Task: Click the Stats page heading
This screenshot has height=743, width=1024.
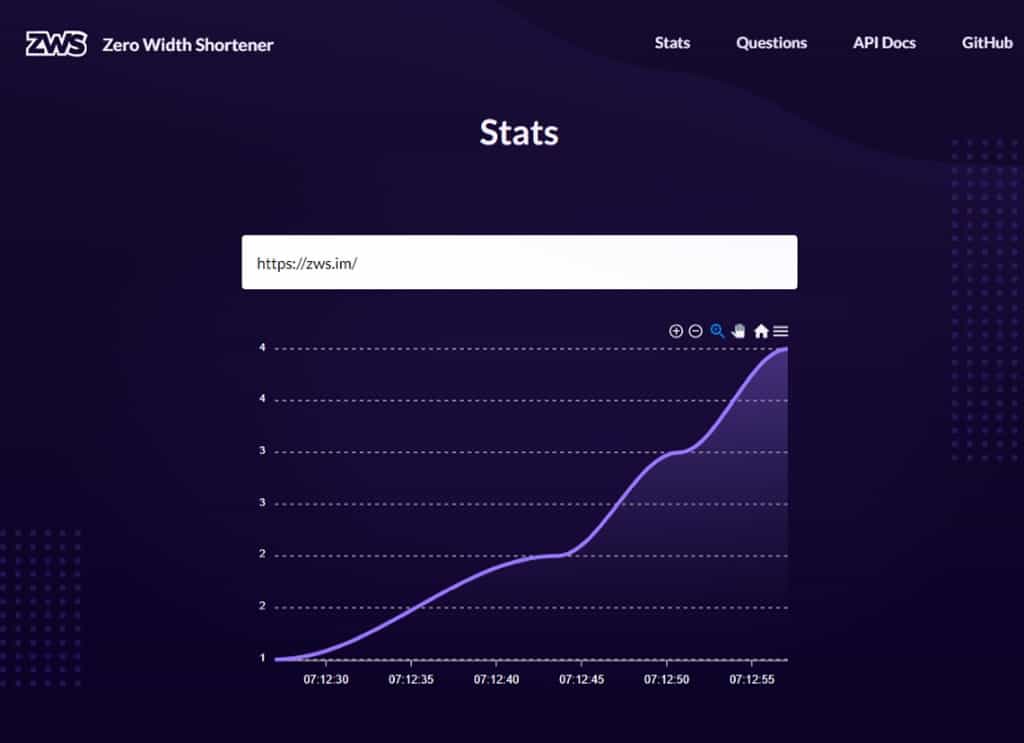Action: (x=519, y=133)
